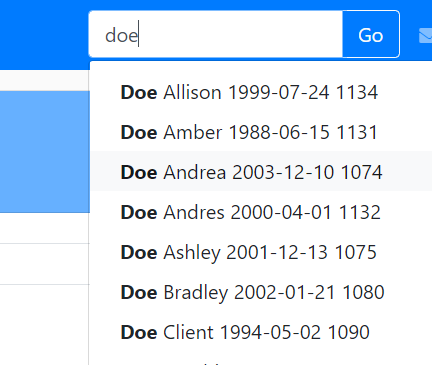This screenshot has width=432, height=365.
Task: Click the blue header bar left of search
Action: coord(44,35)
